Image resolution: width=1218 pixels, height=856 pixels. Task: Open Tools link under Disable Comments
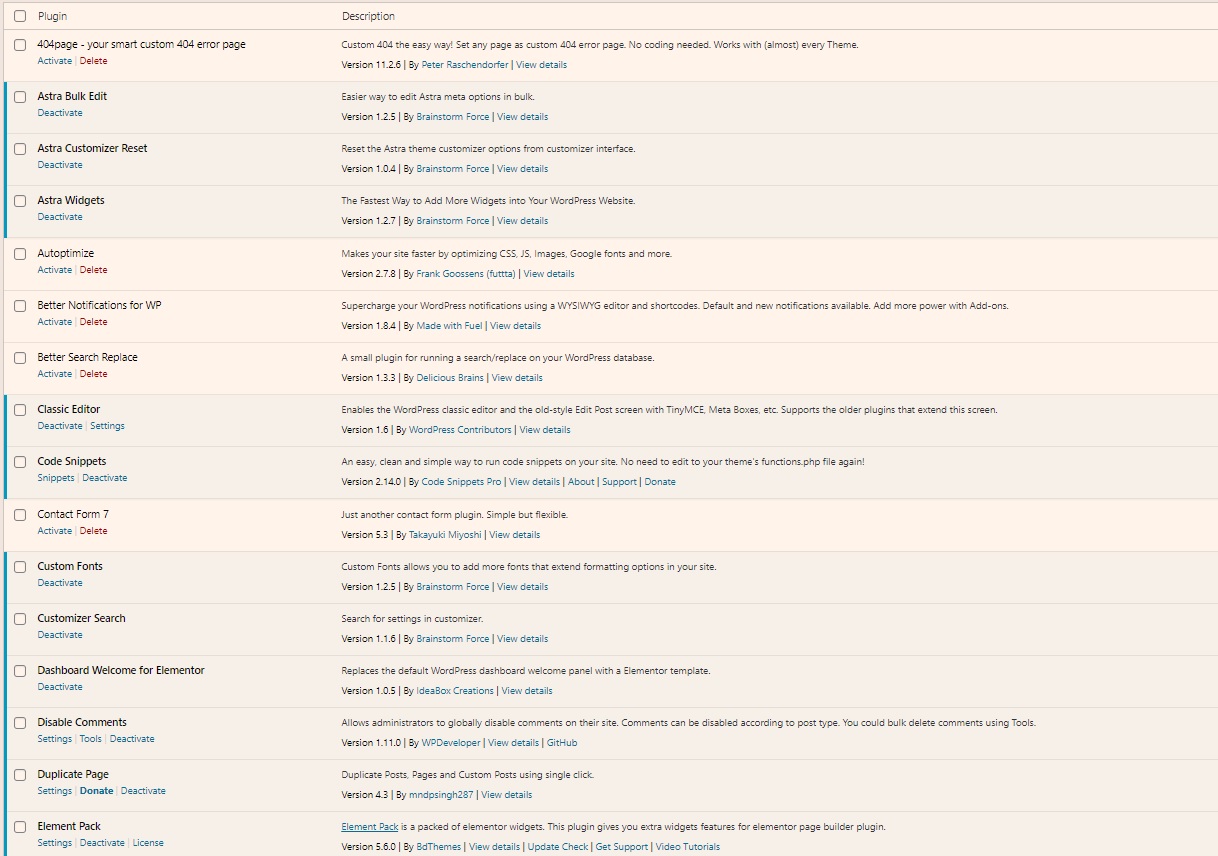[91, 739]
